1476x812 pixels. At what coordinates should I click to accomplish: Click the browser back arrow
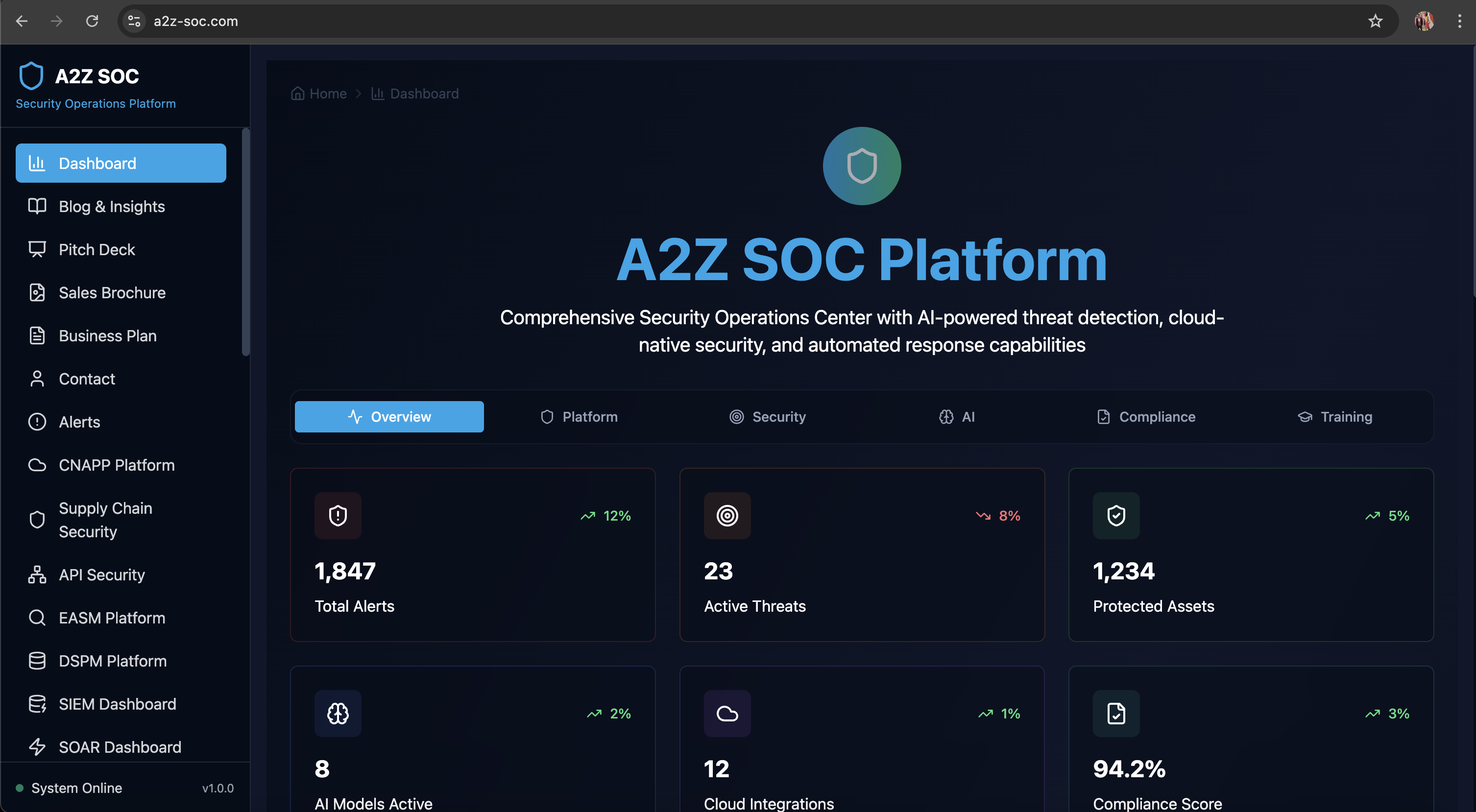click(x=22, y=21)
